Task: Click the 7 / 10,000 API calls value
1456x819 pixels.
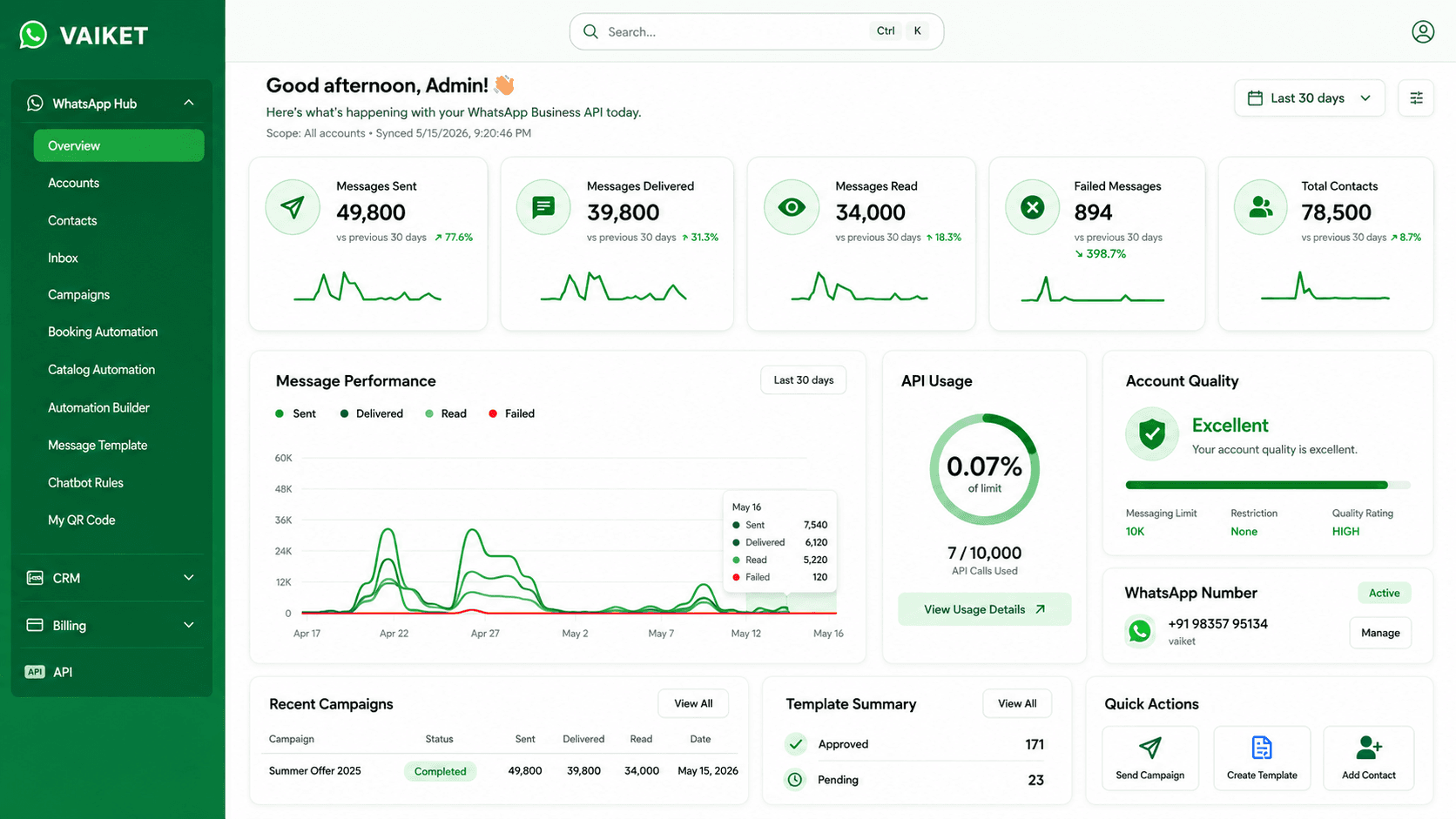Action: [x=984, y=553]
